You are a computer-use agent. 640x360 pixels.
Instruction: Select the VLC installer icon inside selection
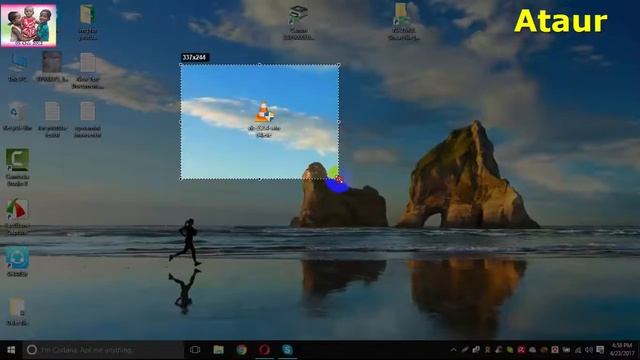(x=264, y=119)
